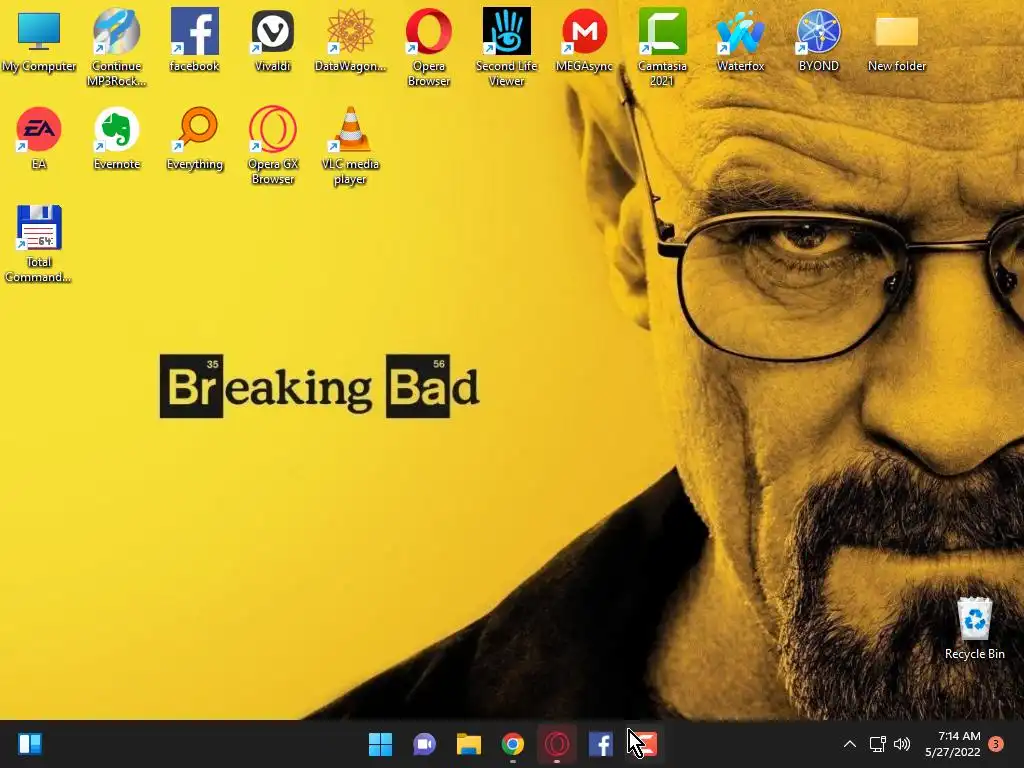Select the New folder on the desktop

[x=897, y=41]
